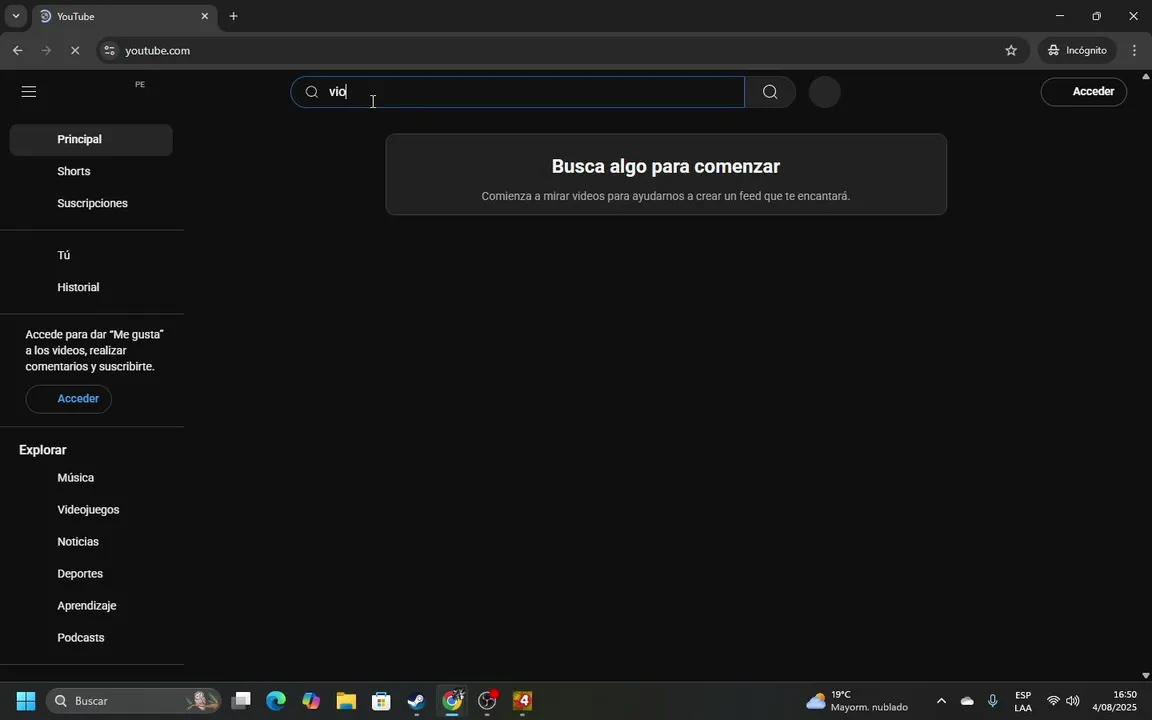Viewport: 1152px width, 720px height.
Task: Open the Windows Start menu
Action: point(26,701)
